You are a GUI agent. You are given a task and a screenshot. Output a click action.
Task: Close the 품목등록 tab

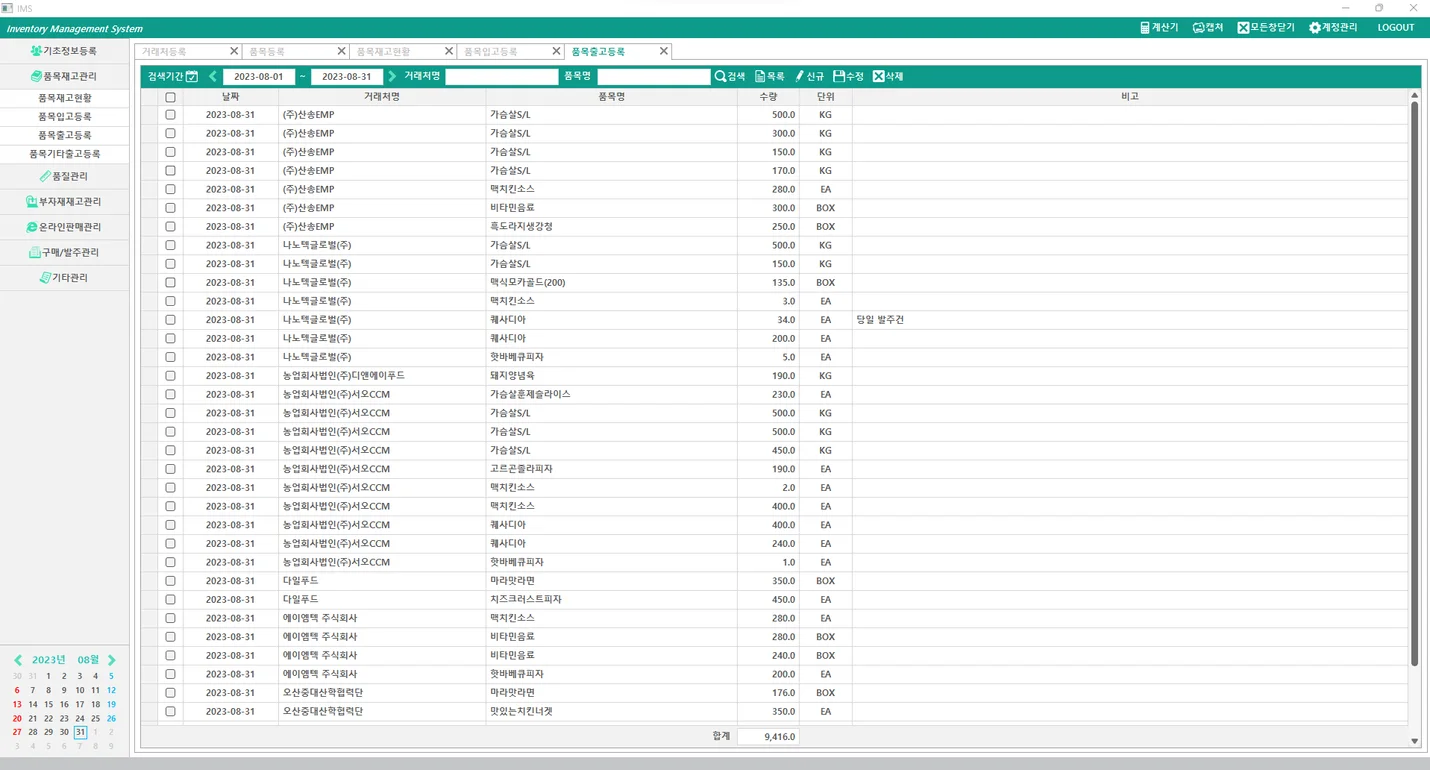coord(341,51)
